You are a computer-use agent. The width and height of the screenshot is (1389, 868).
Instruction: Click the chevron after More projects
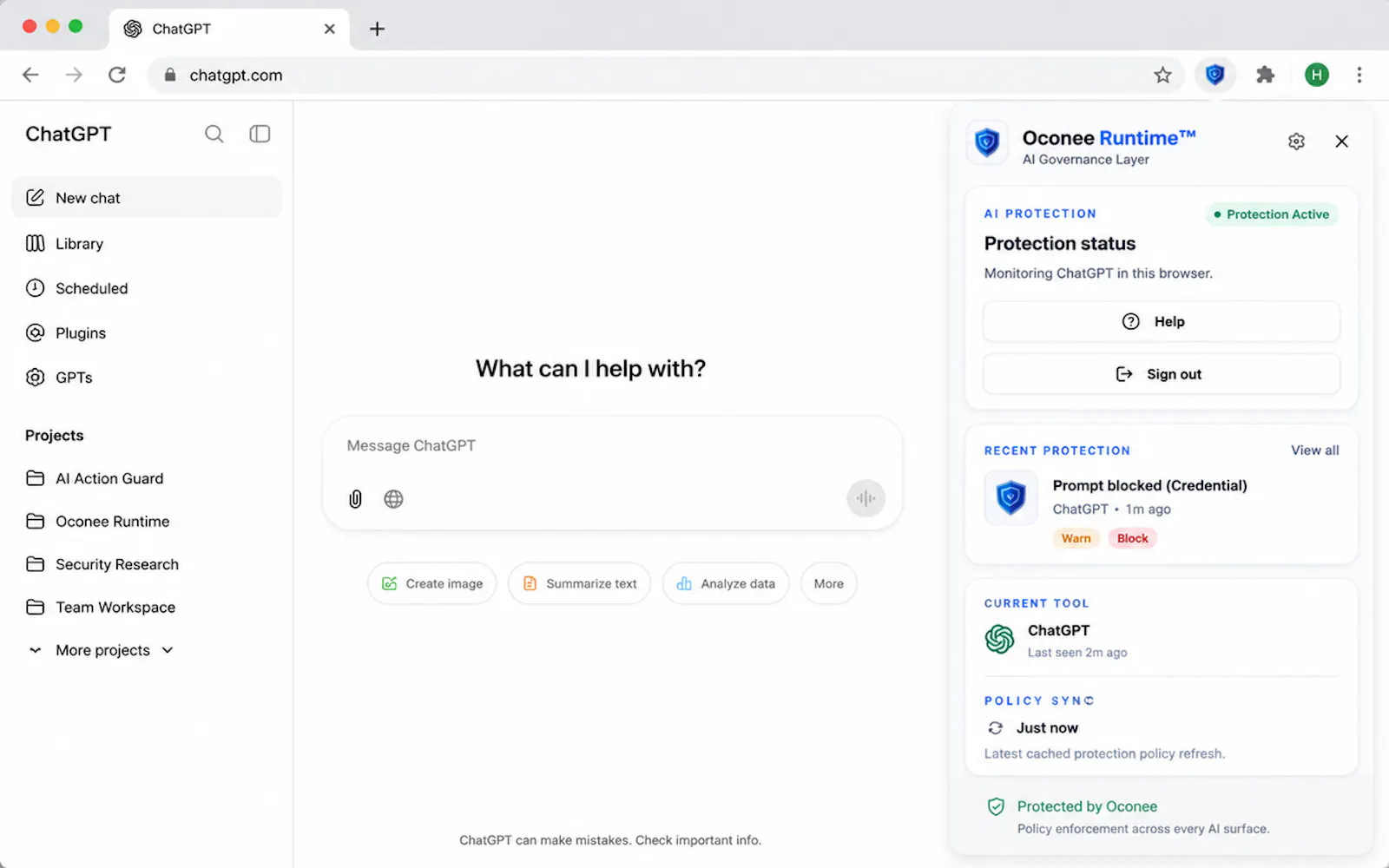(x=168, y=650)
